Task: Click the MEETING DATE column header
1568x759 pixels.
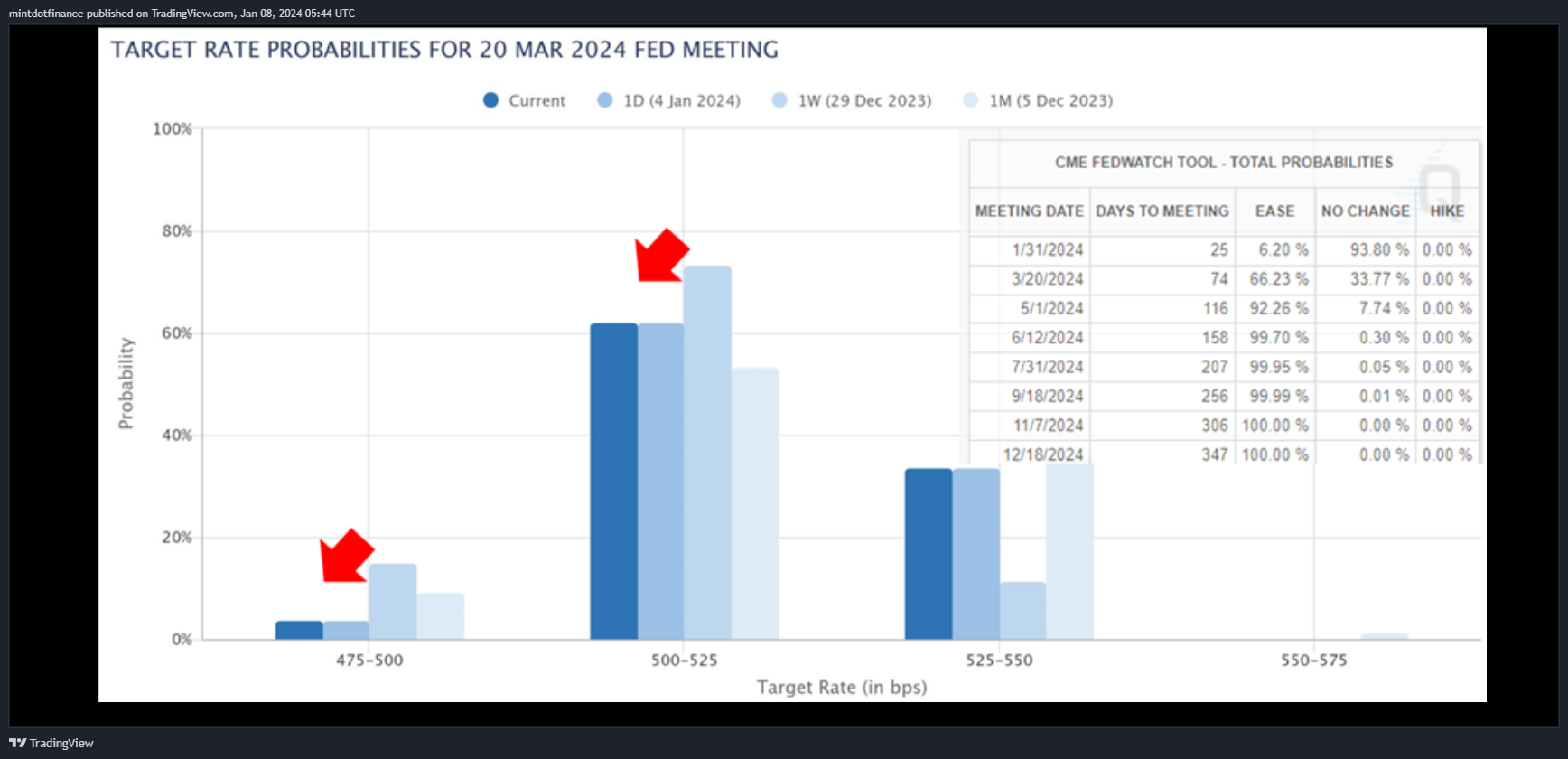Action: [1029, 211]
